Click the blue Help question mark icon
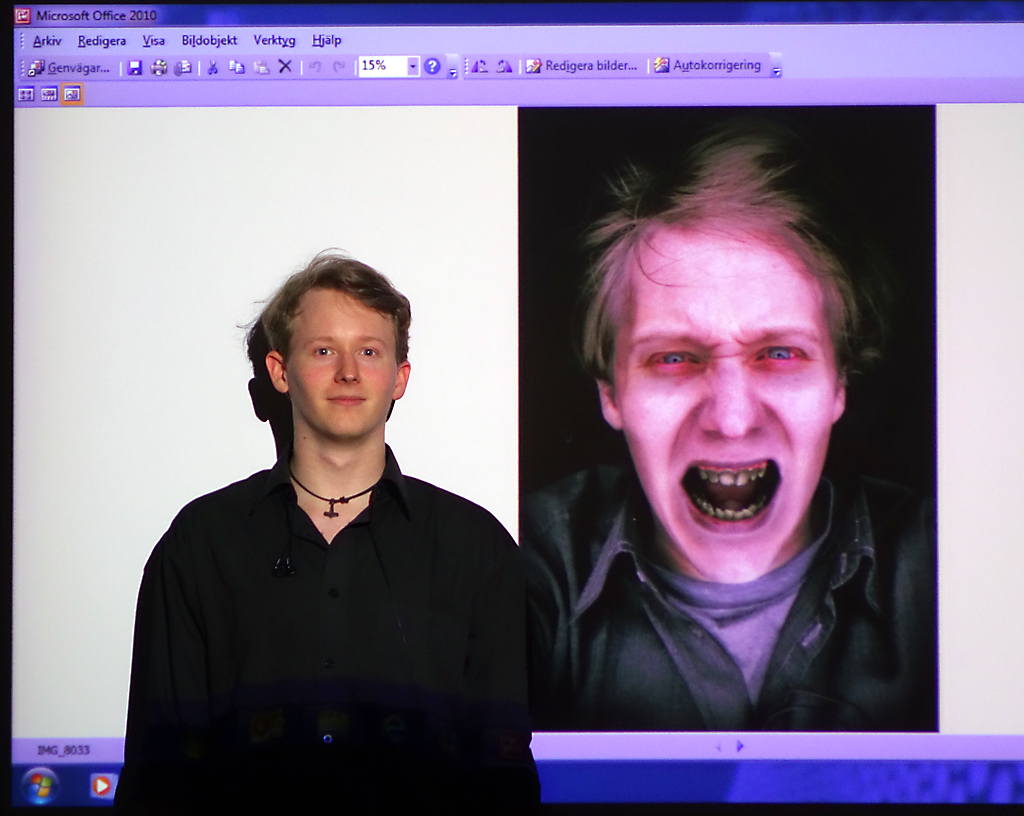 [x=432, y=66]
